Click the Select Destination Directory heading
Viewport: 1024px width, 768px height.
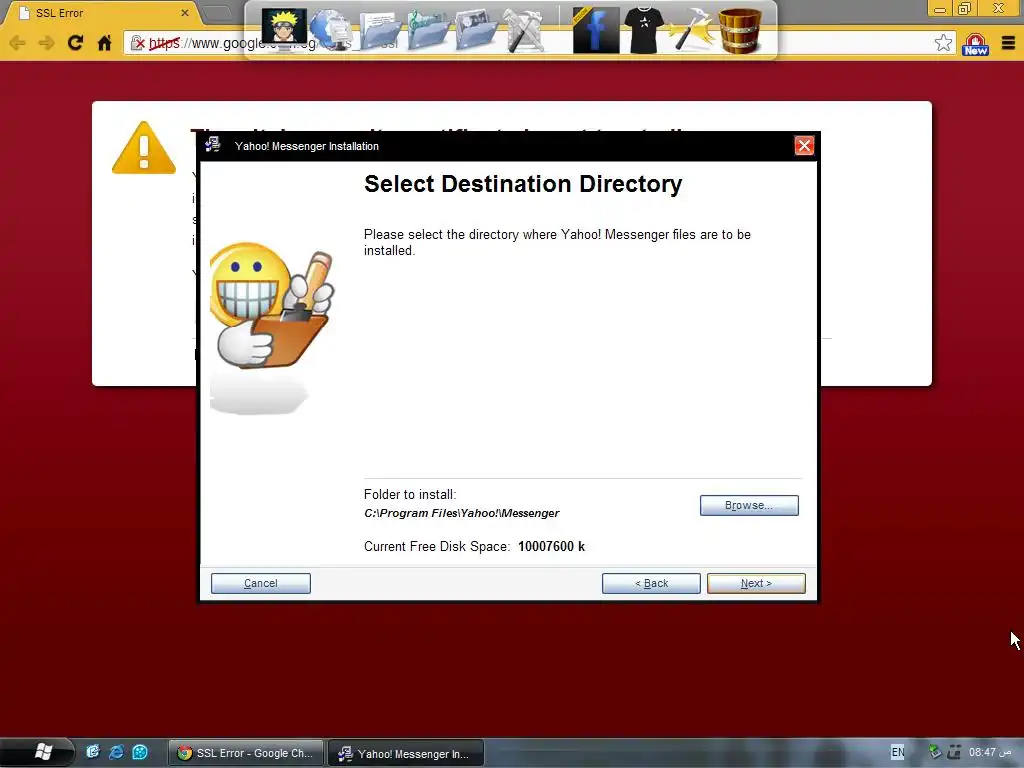pyautogui.click(x=523, y=184)
